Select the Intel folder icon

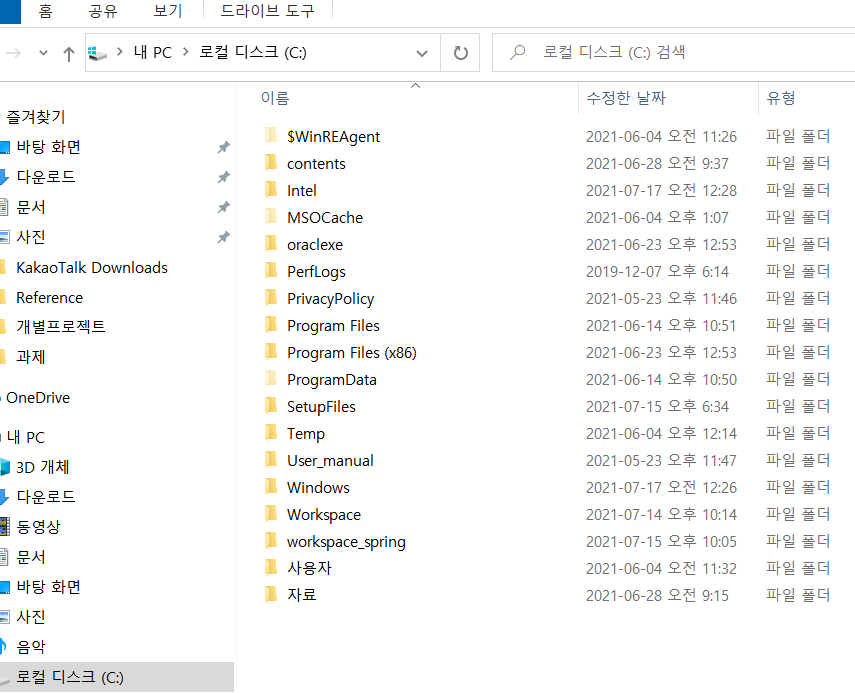click(270, 190)
